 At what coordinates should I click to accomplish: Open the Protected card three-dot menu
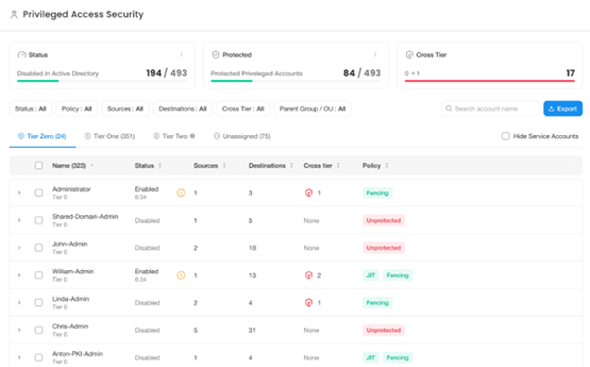(x=375, y=55)
